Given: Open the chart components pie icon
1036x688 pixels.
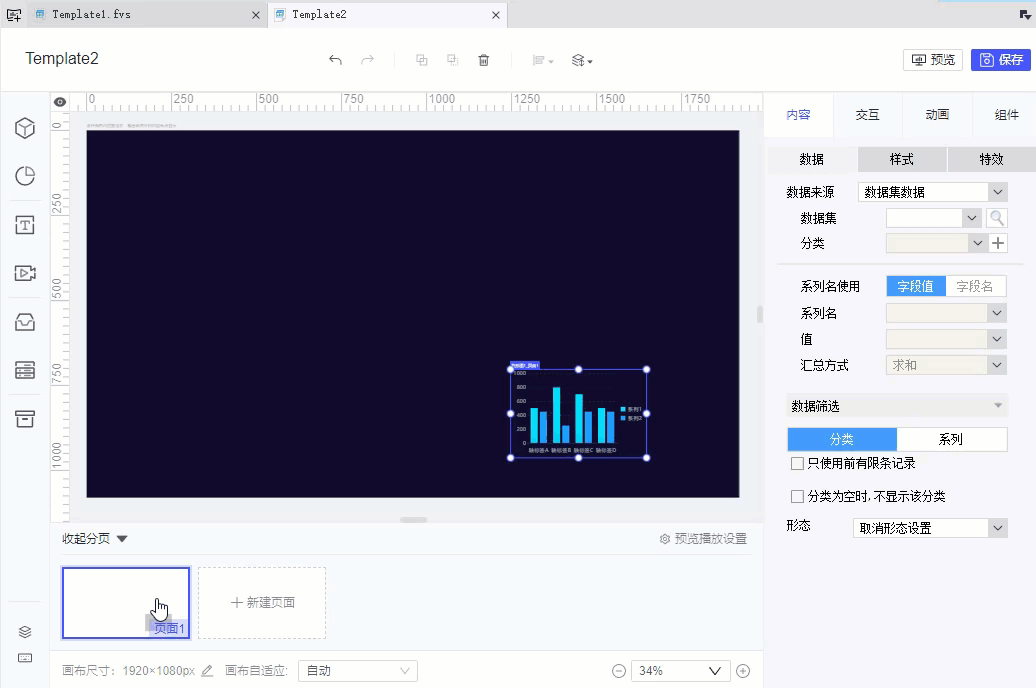Looking at the screenshot, I should click(25, 176).
